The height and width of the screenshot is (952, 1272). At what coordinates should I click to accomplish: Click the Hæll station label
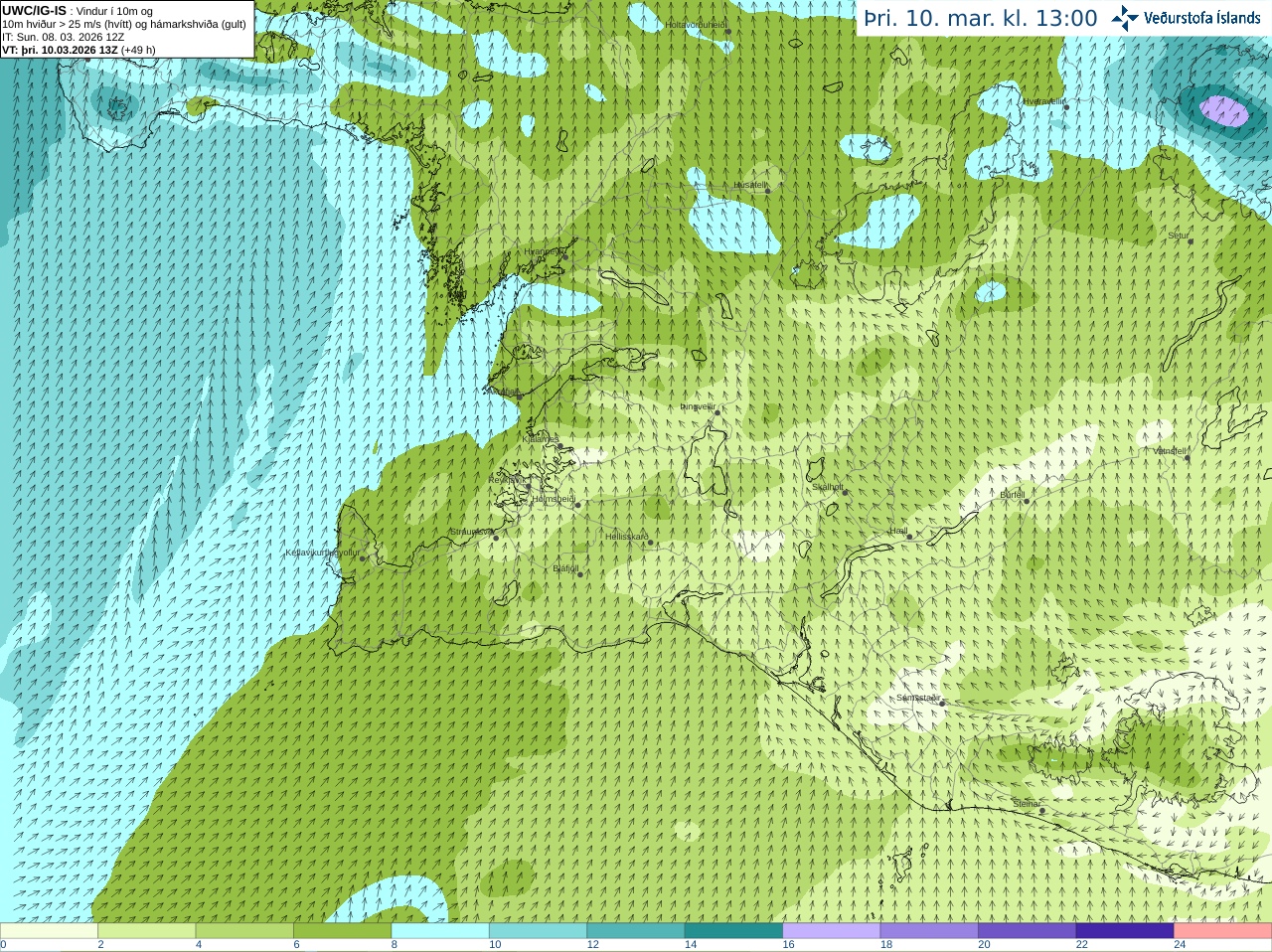point(898,532)
